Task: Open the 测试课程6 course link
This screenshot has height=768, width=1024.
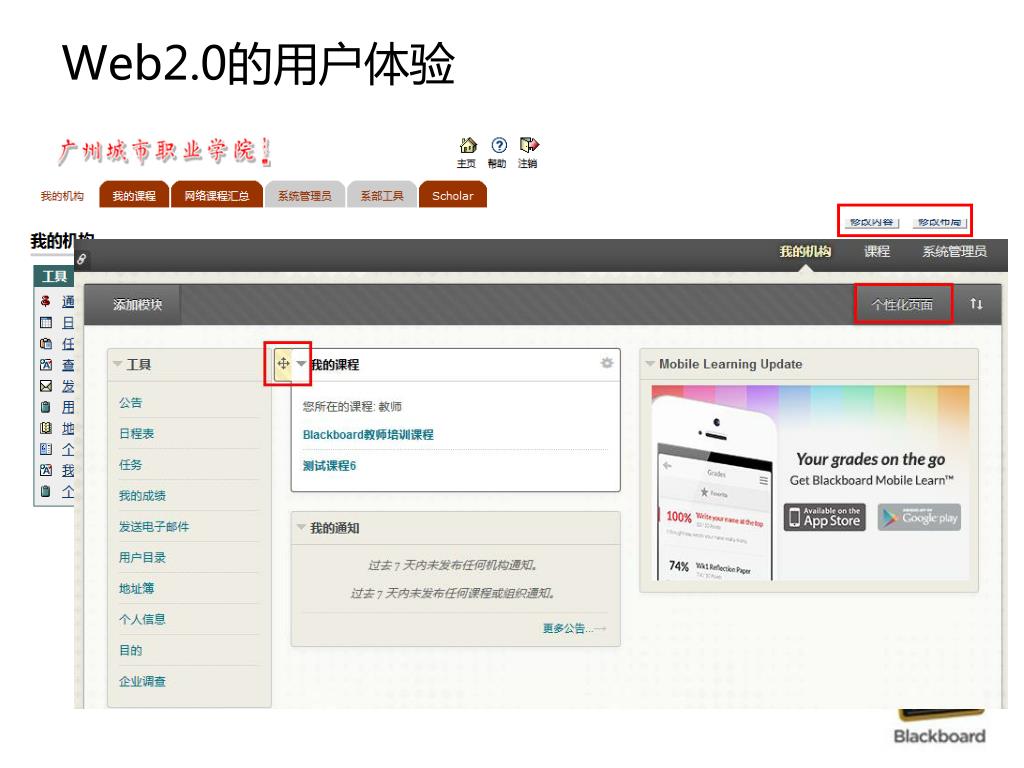Action: (329, 466)
